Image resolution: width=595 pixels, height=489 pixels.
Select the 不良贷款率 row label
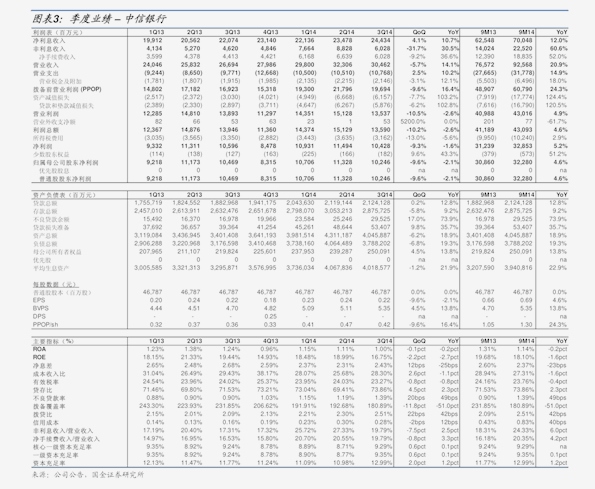[49, 398]
